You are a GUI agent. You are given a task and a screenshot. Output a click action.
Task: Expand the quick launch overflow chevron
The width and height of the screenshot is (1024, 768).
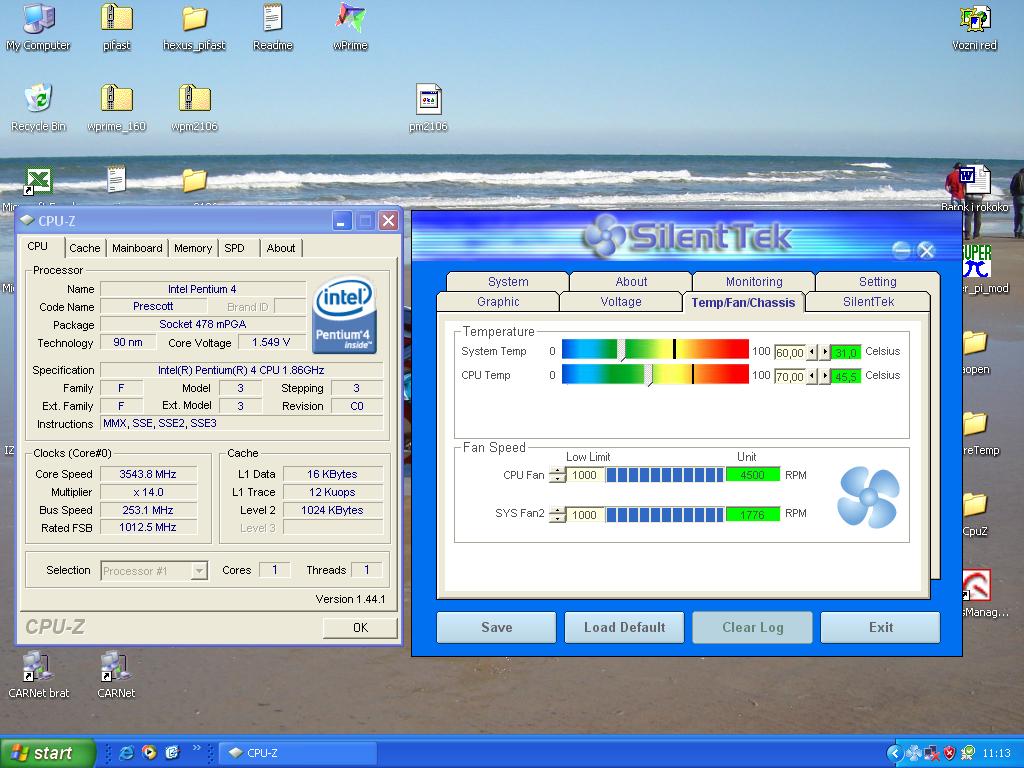click(197, 748)
